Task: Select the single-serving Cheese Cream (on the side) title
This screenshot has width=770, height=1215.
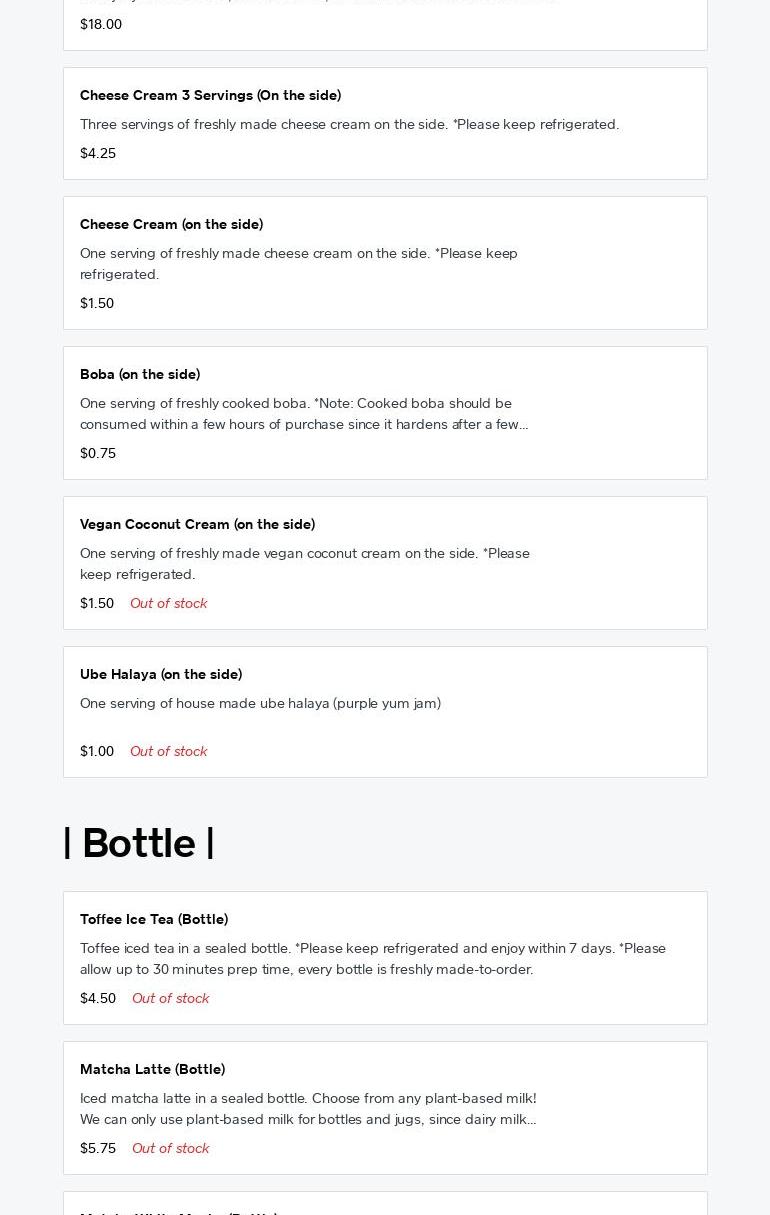Action: 171,224
